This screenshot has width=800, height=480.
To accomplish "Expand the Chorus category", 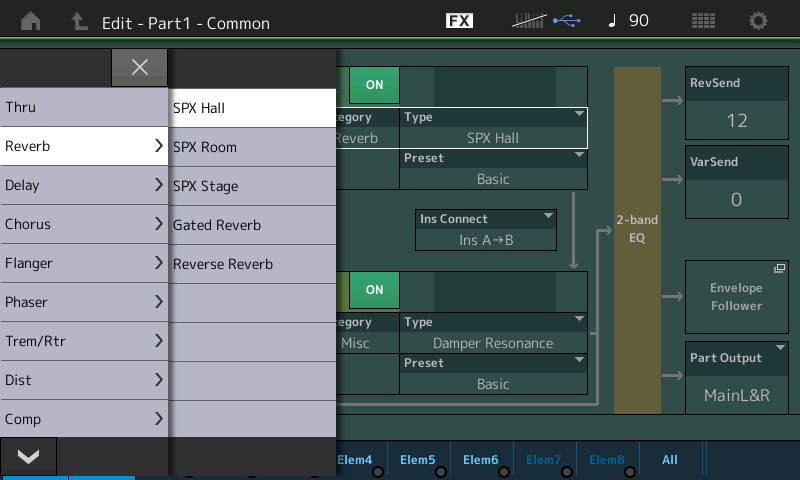I will [84, 224].
